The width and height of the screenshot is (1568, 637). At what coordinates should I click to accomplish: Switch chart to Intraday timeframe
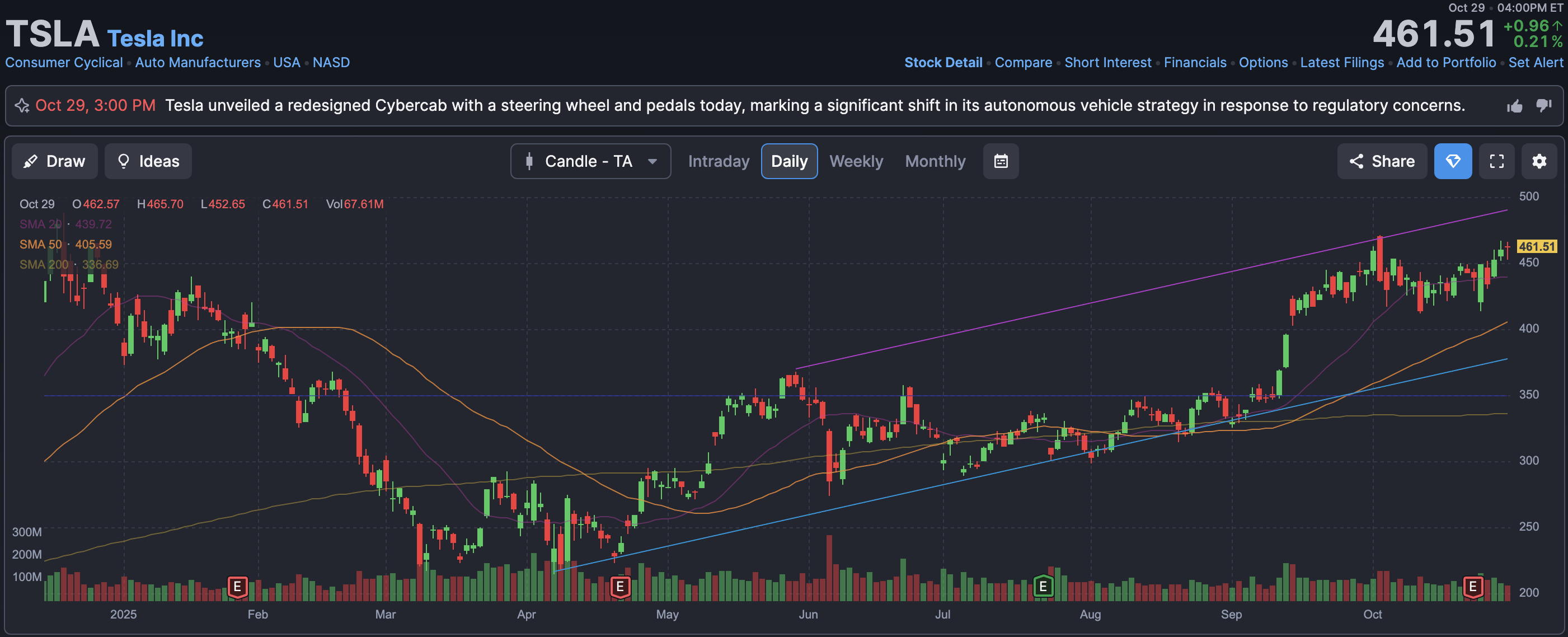(x=719, y=161)
